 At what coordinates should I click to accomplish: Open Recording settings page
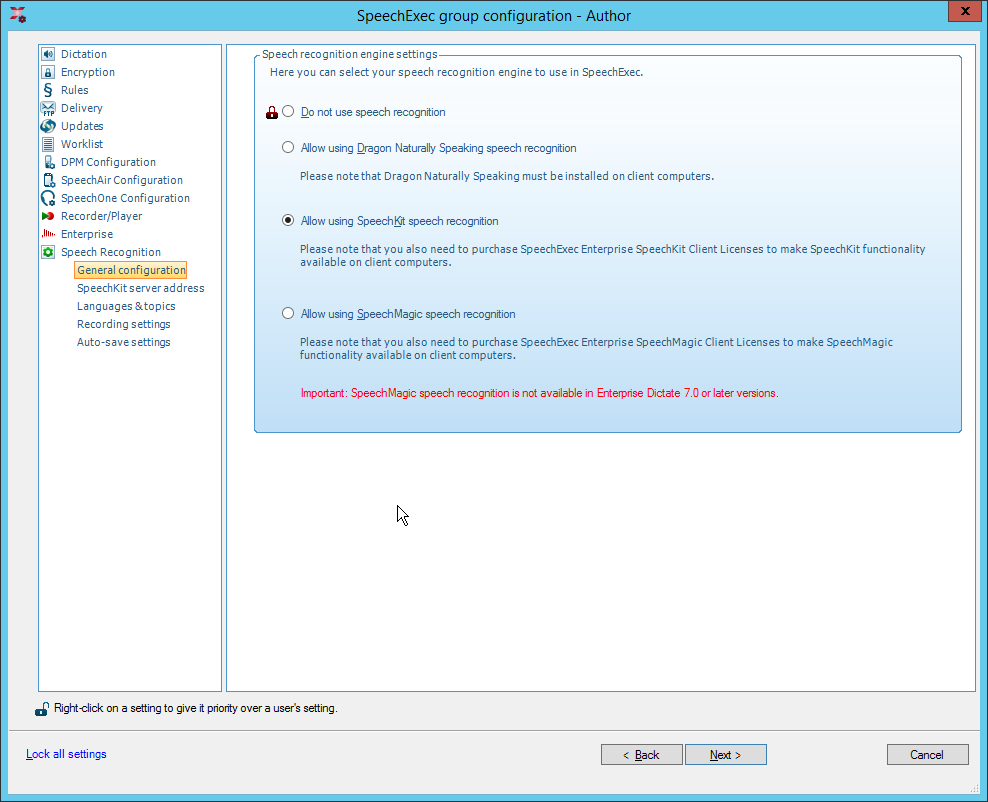tap(124, 324)
